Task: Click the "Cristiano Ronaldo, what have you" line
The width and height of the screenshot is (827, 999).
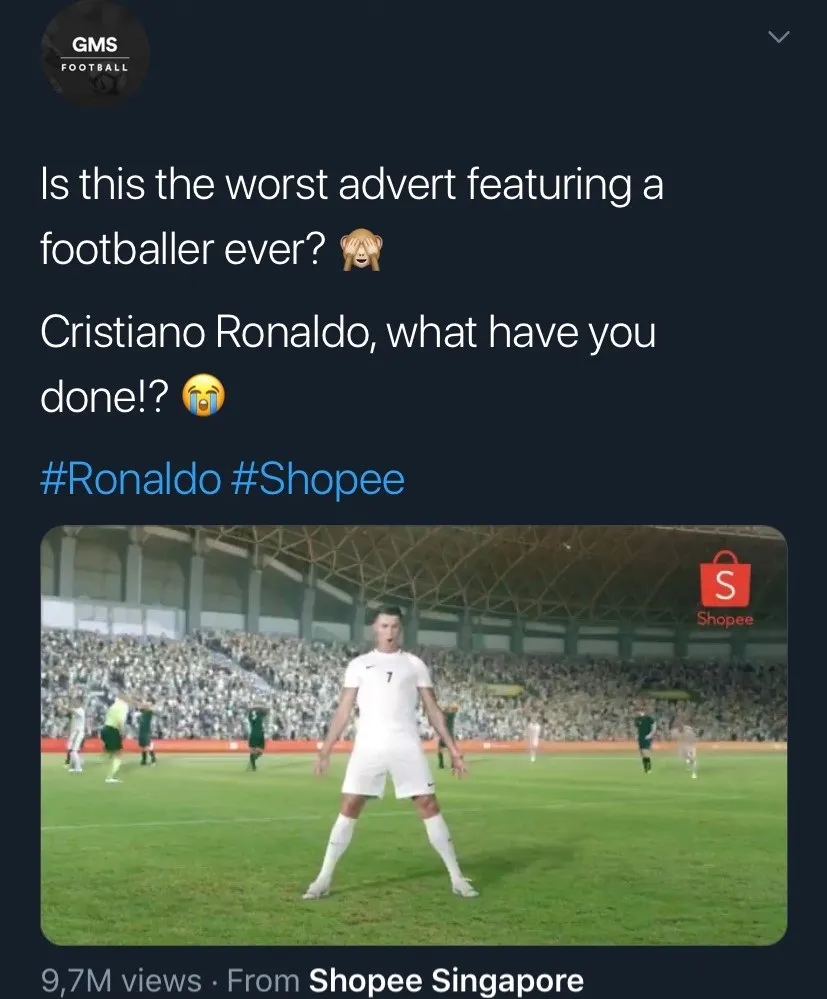Action: tap(347, 333)
